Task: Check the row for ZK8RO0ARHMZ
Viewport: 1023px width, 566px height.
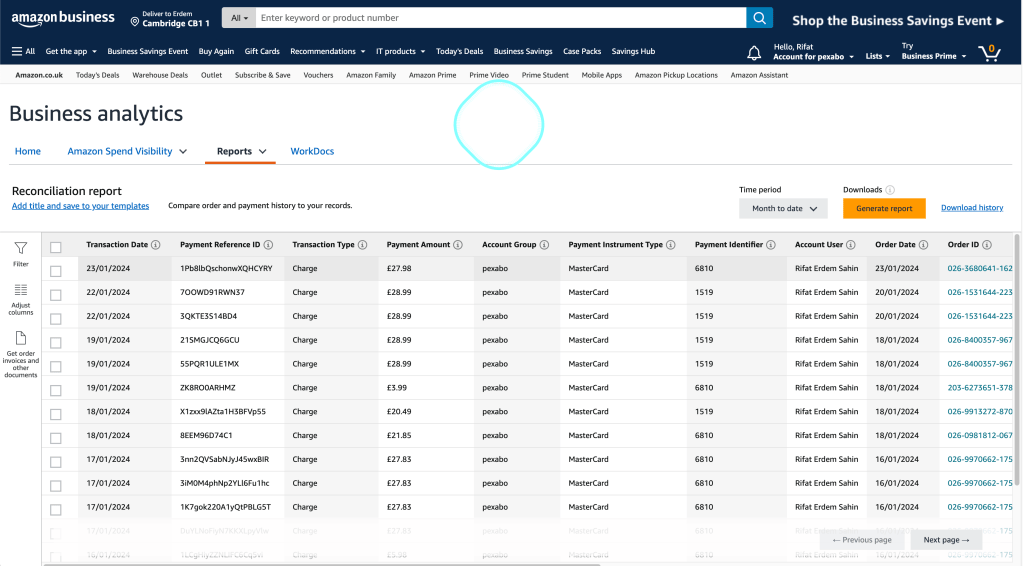Action: pyautogui.click(x=55, y=390)
